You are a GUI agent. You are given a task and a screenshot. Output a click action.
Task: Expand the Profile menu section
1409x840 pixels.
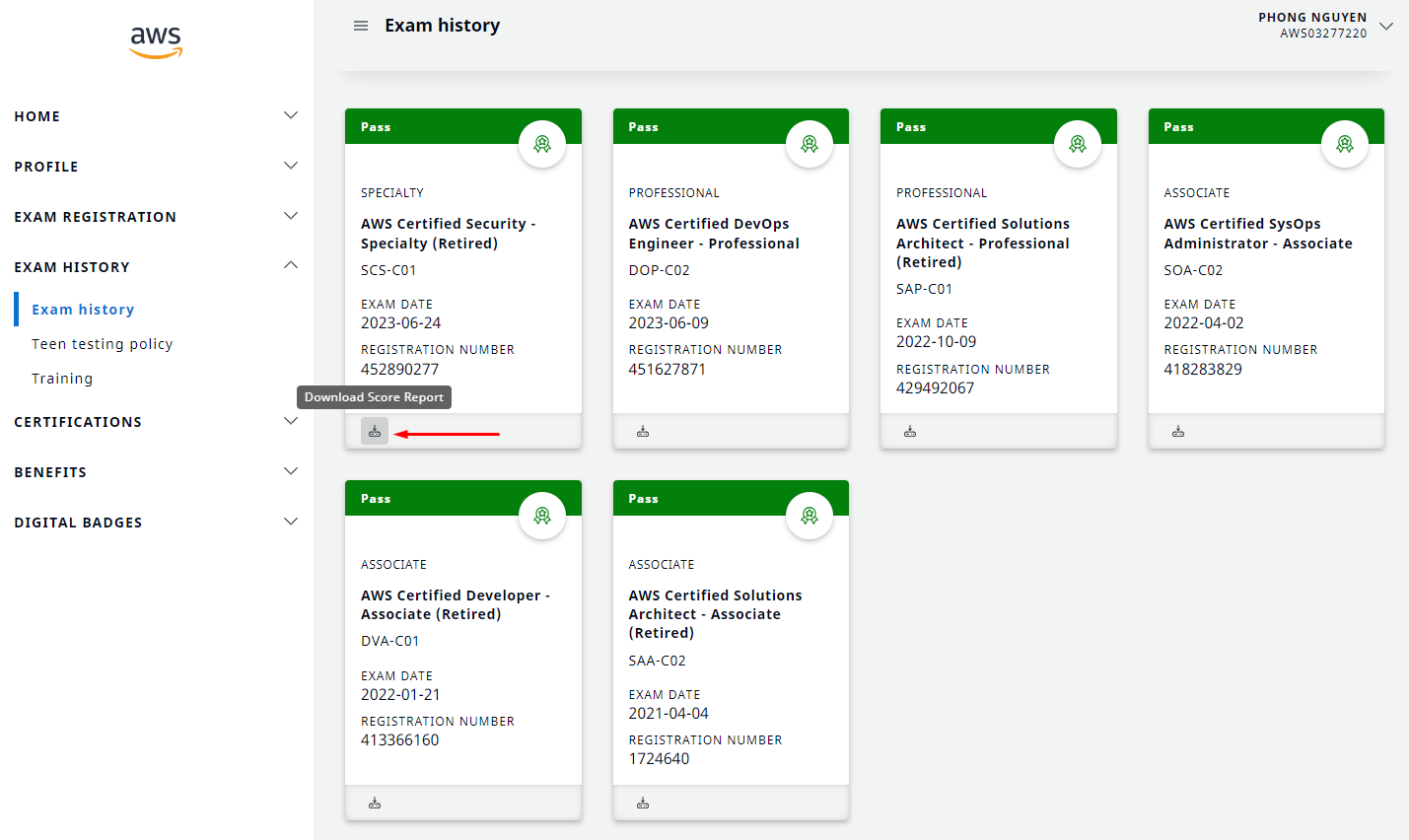pos(291,166)
